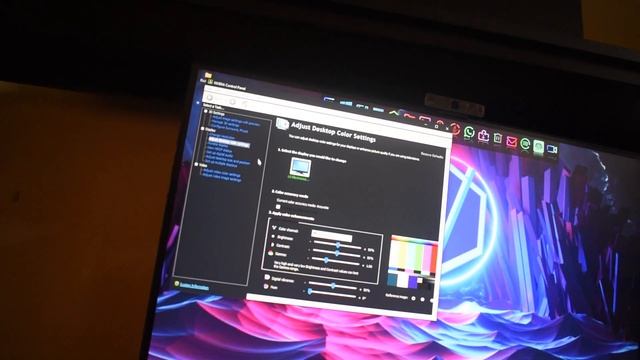The image size is (640, 360).
Task: Launch Spotify from the dock
Action: click(525, 144)
